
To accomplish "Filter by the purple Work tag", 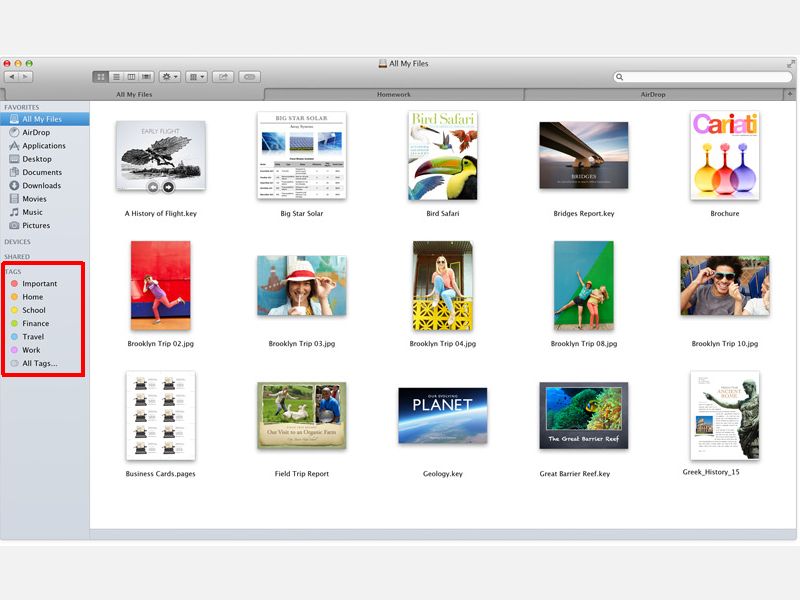I will pos(31,349).
